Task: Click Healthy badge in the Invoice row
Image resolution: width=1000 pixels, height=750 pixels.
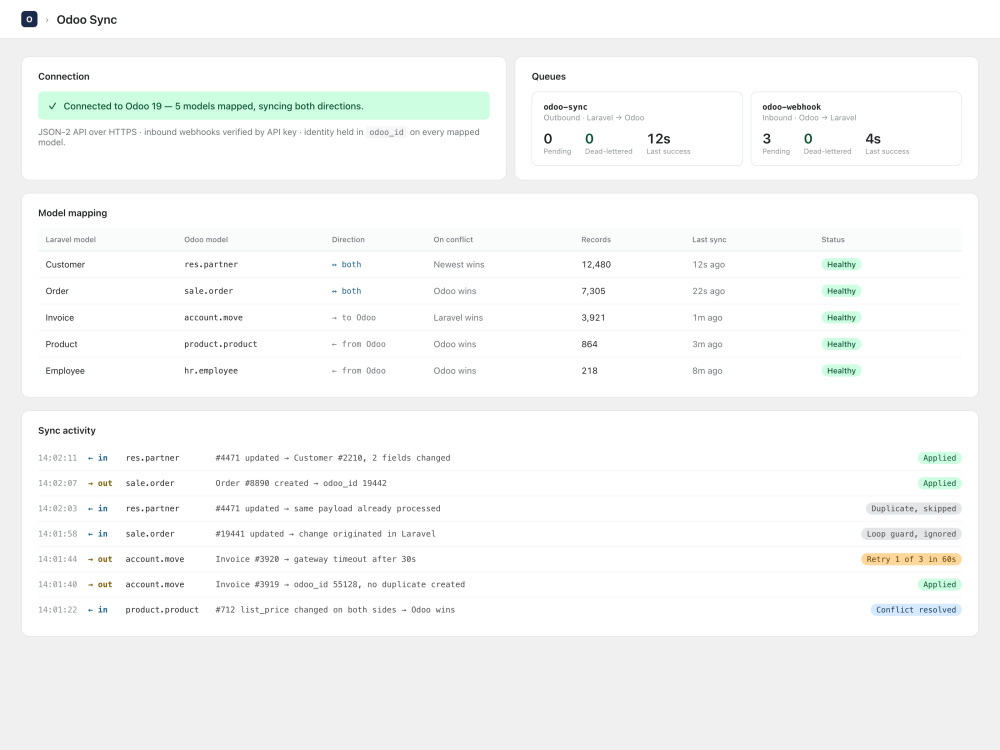Action: (841, 318)
